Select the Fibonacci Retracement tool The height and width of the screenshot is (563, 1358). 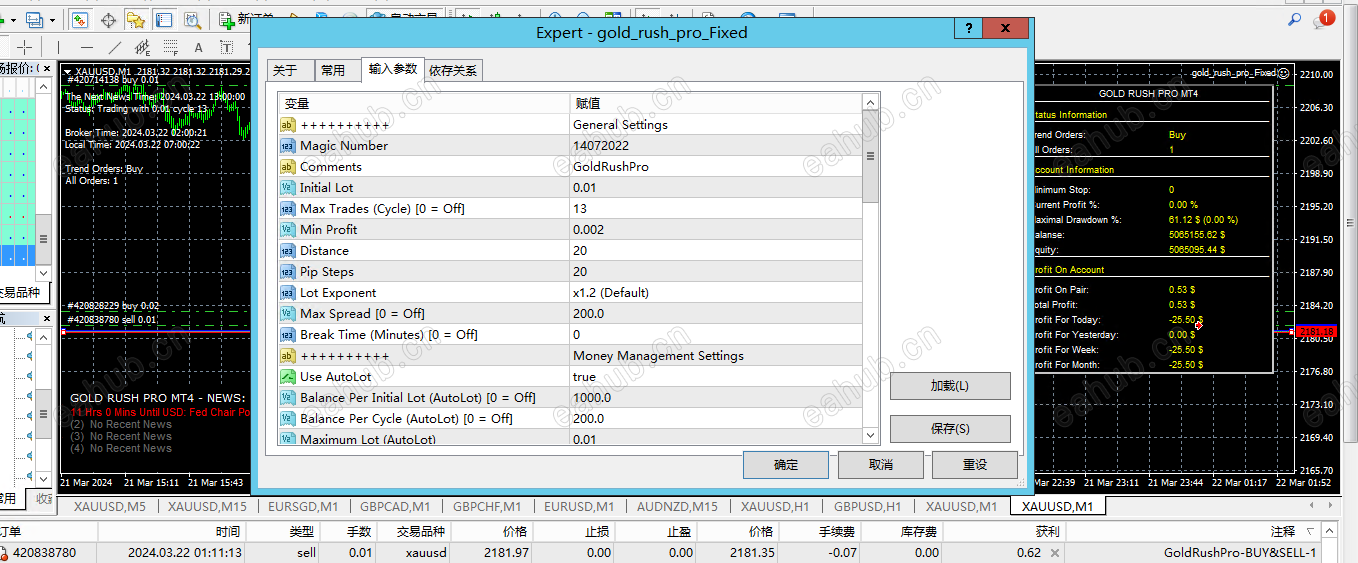pyautogui.click(x=170, y=47)
